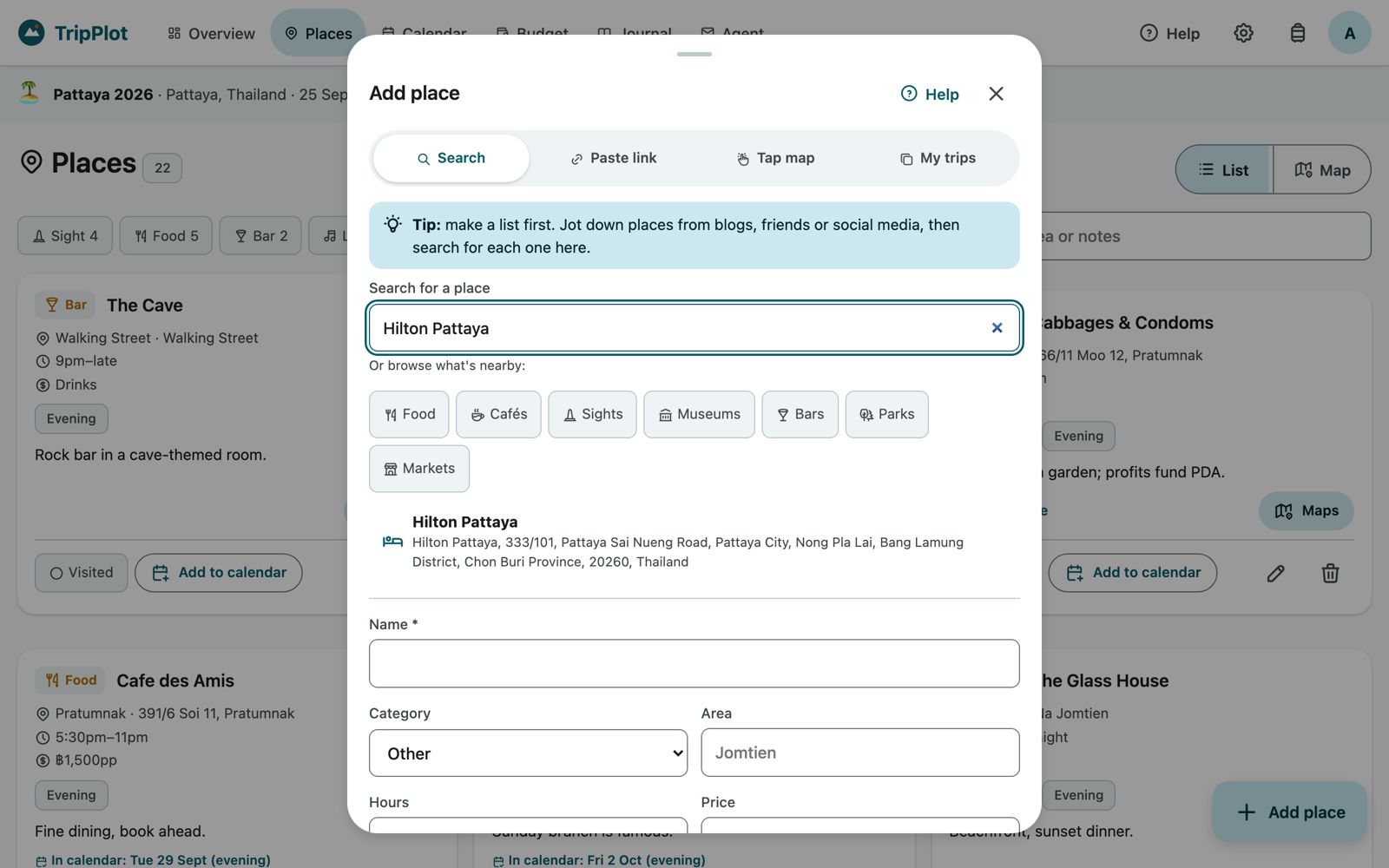This screenshot has width=1389, height=868.
Task: Select the Search tab
Action: coord(451,158)
